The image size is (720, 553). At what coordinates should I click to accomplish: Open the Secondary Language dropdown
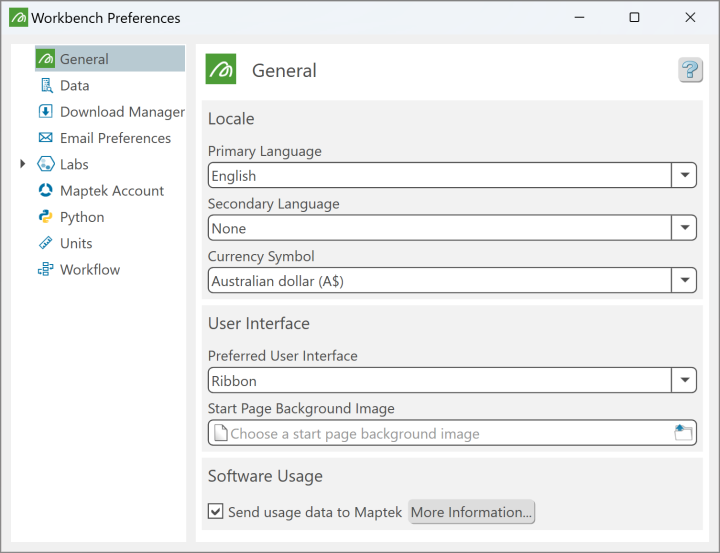[684, 228]
